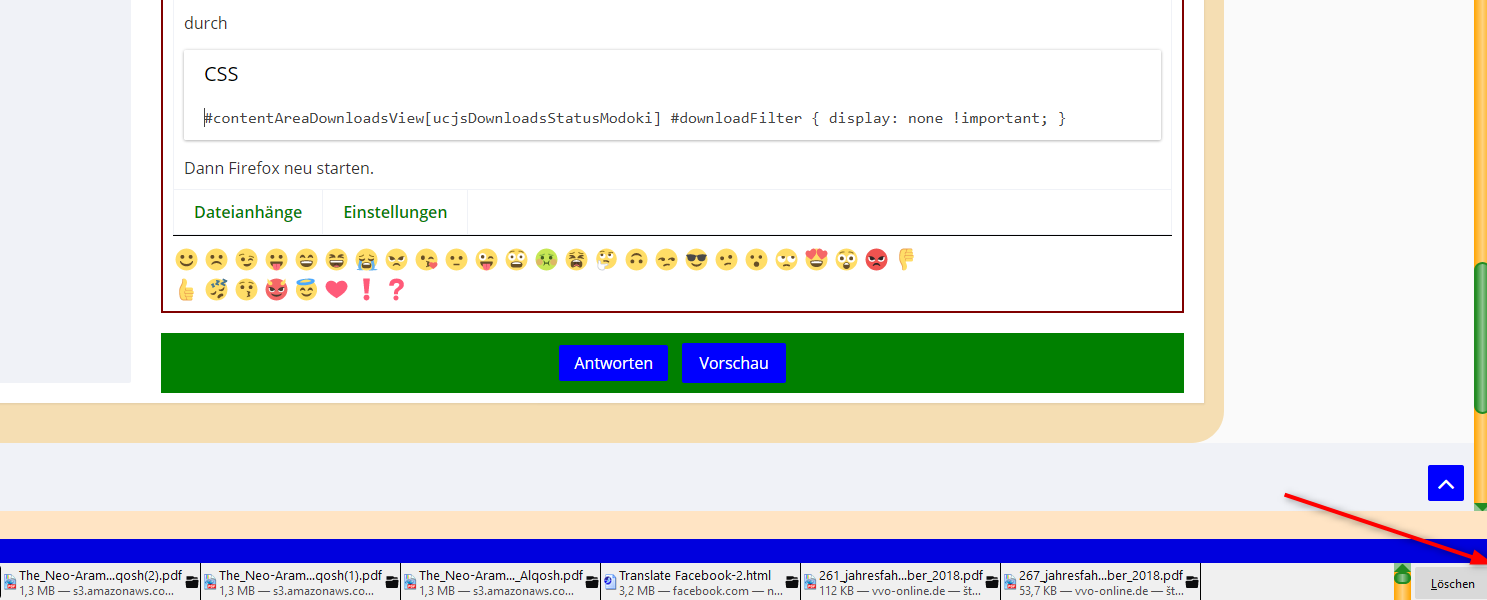This screenshot has height=600, width=1487.
Task: Insert the upside-down face emoji
Action: coord(636,260)
